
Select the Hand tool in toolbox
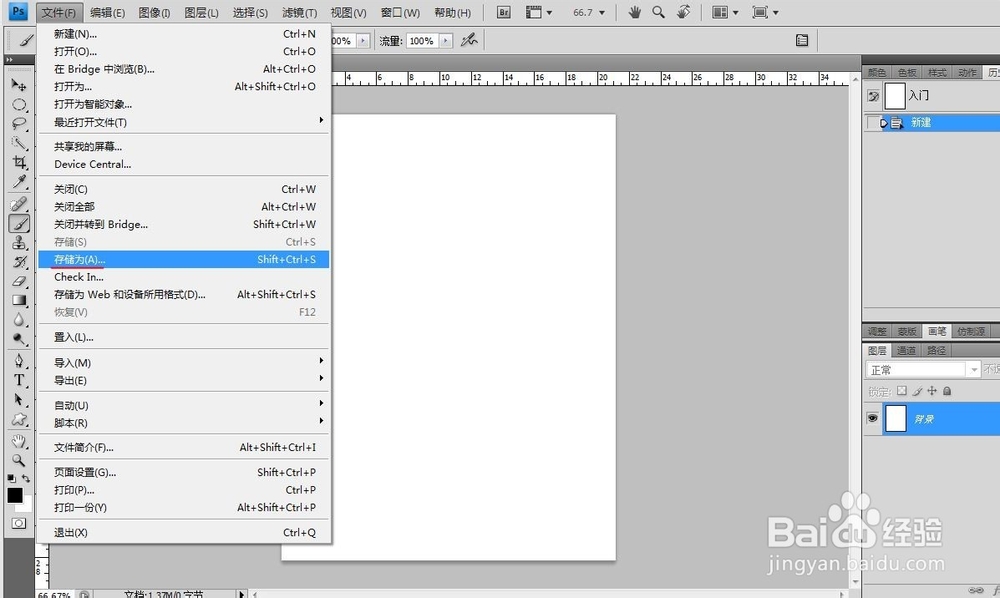pyautogui.click(x=19, y=441)
